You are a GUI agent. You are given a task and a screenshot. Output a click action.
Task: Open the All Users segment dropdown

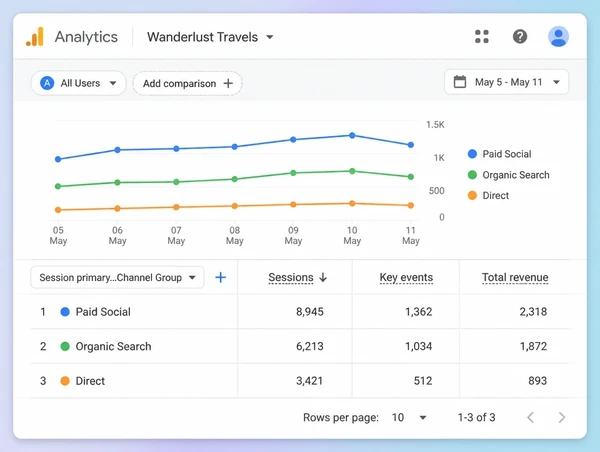coord(78,83)
